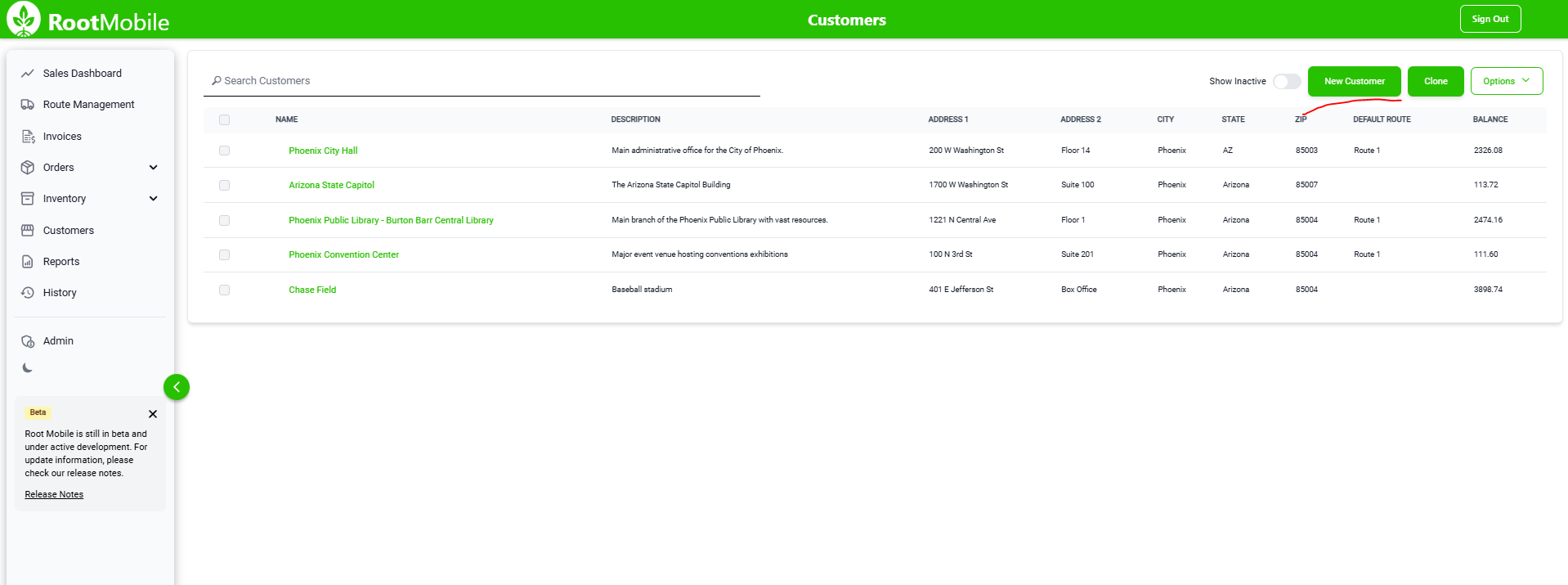Click address '1221 N Central Ave'
The image size is (1568, 585).
962,220
